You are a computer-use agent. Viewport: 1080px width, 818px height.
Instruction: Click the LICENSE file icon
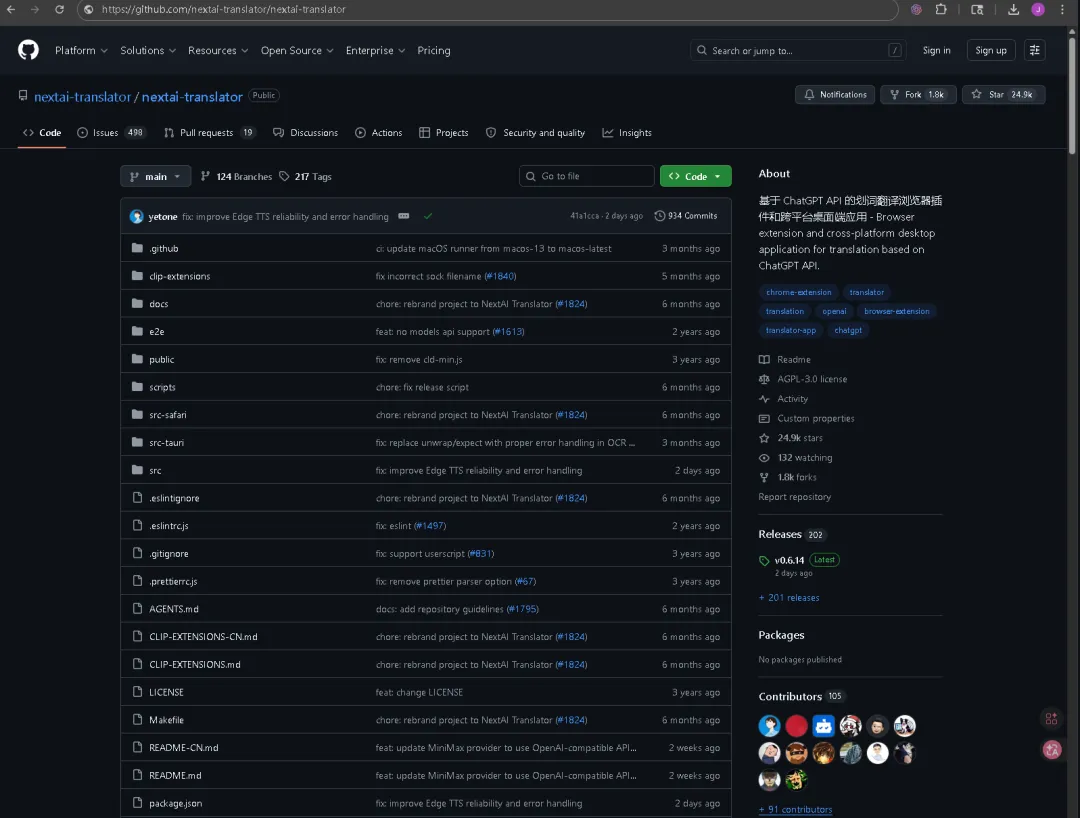[137, 691]
